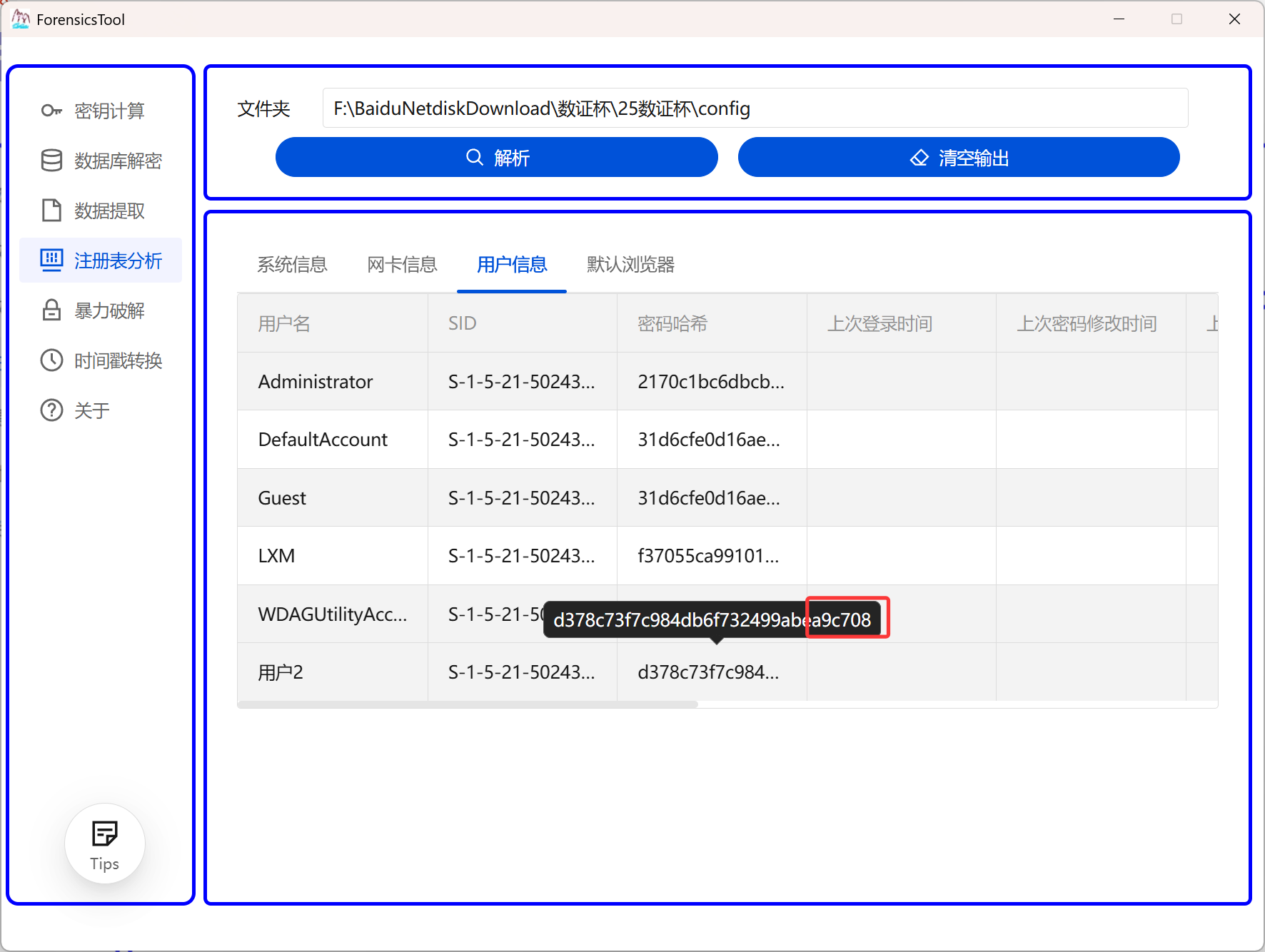This screenshot has width=1265, height=952.
Task: Open the 暴力破解 menu item
Action: tap(101, 310)
